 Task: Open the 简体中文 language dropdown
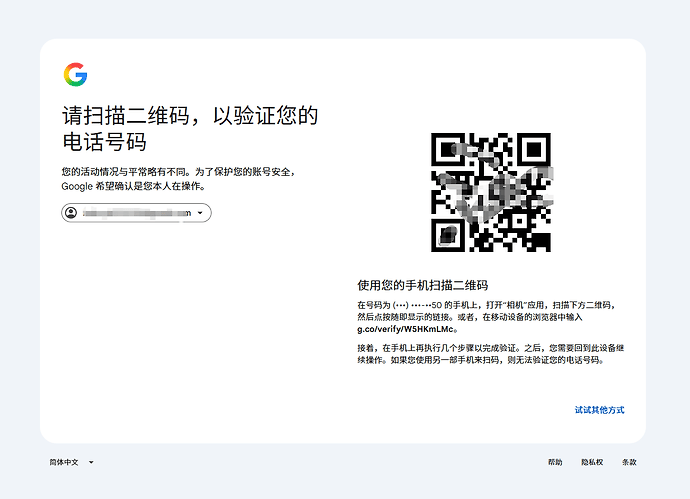coord(71,462)
